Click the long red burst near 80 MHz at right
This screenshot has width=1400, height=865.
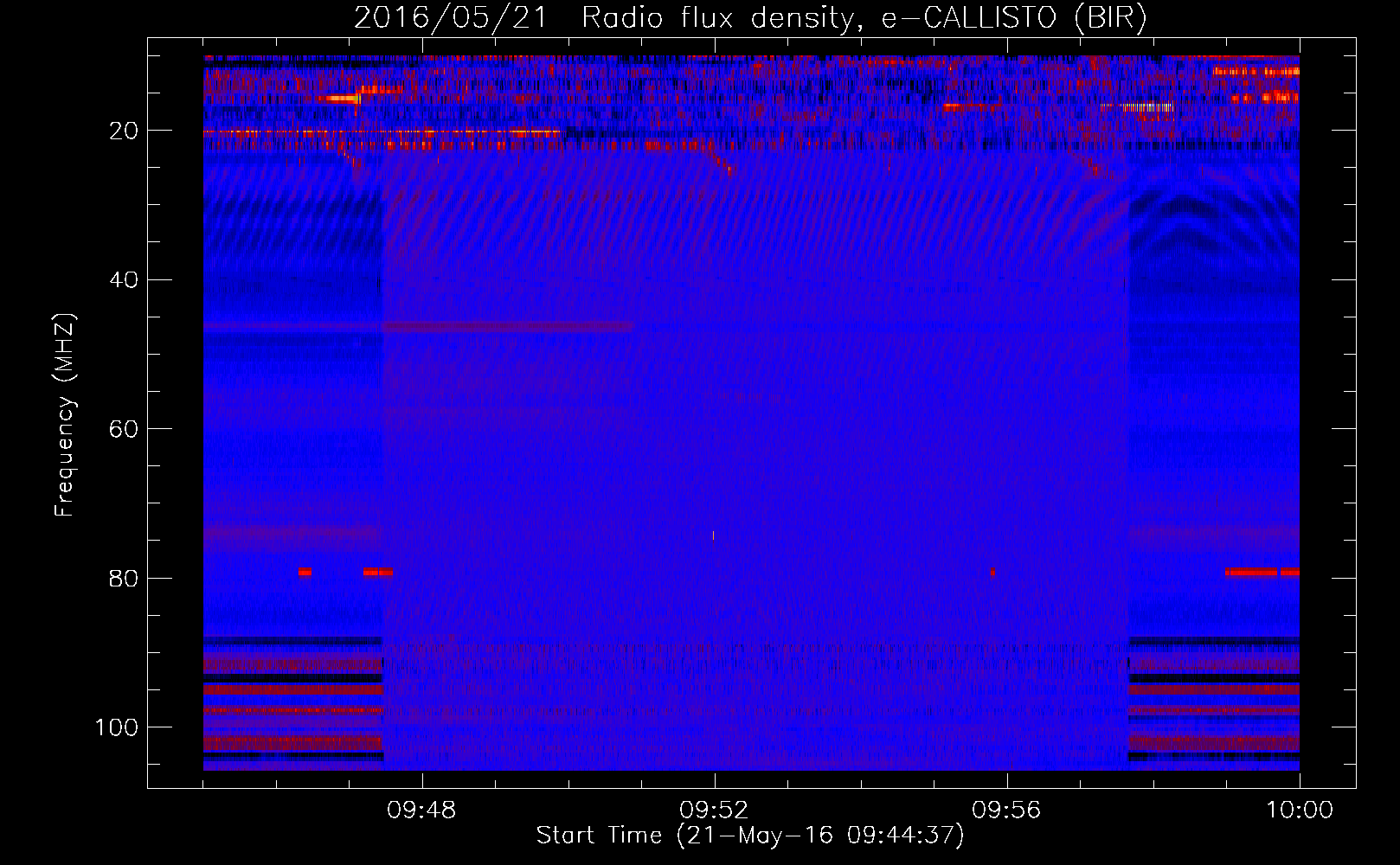1251,572
